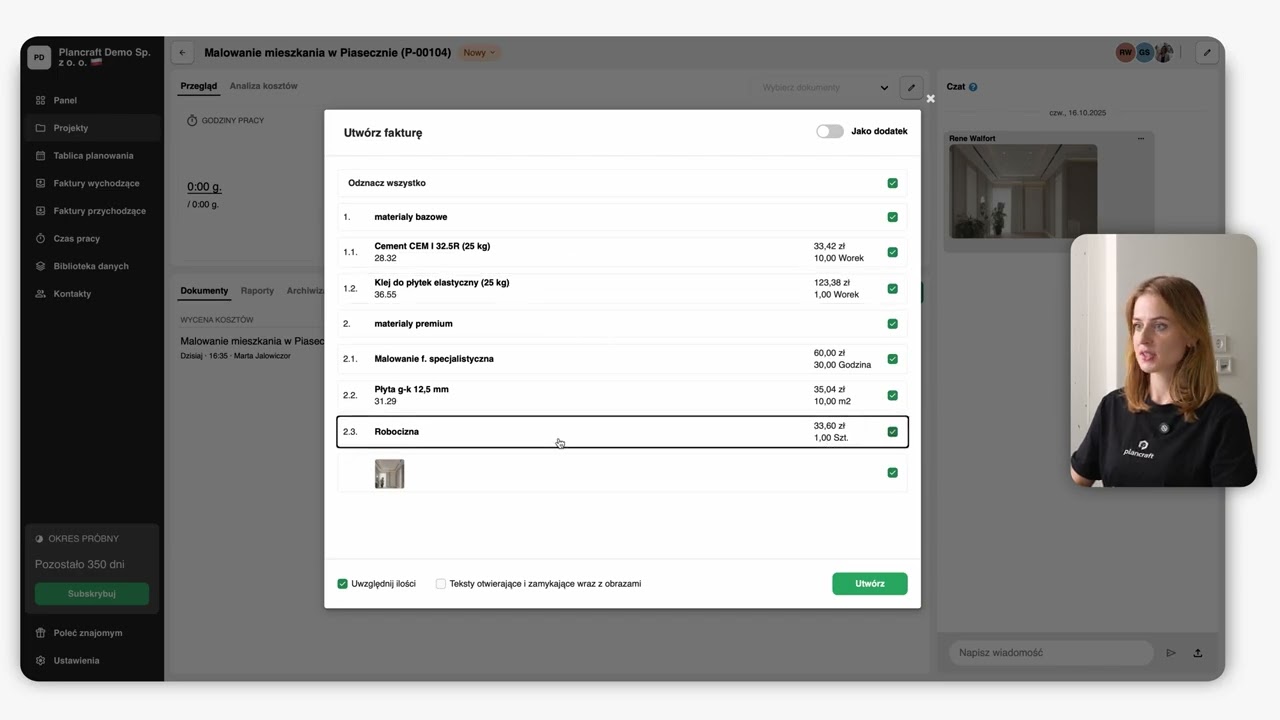Switch to the Raporty tab
Screen dimensions: 1280x720
(x=257, y=291)
